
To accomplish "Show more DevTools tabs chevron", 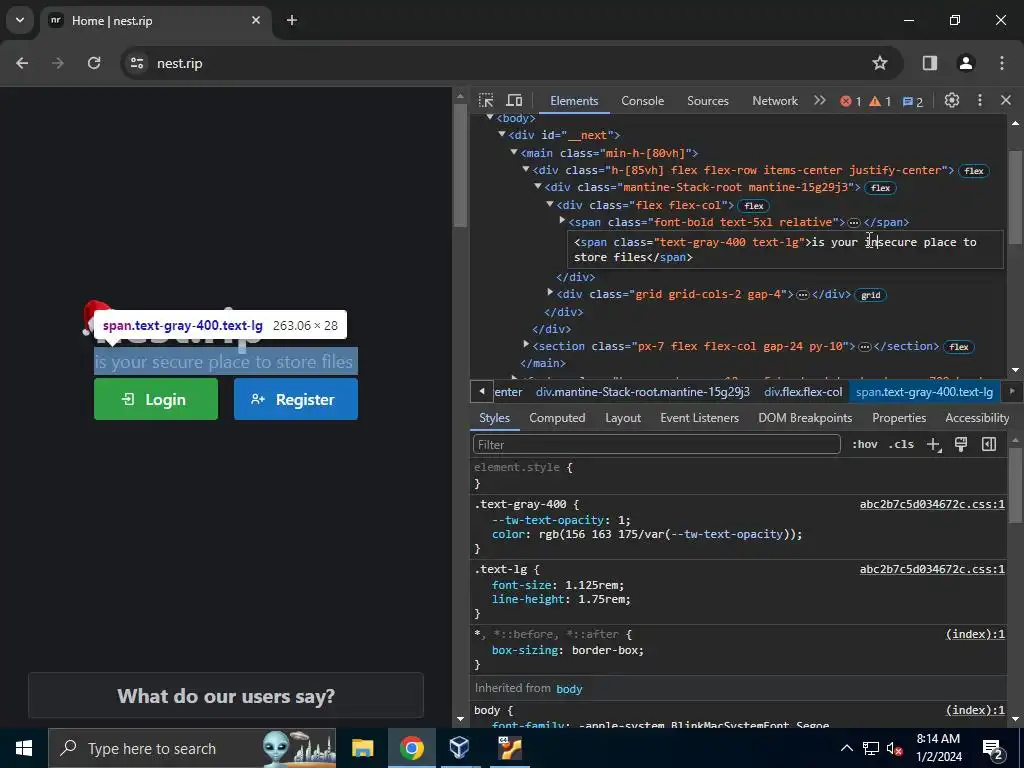I will 820,101.
